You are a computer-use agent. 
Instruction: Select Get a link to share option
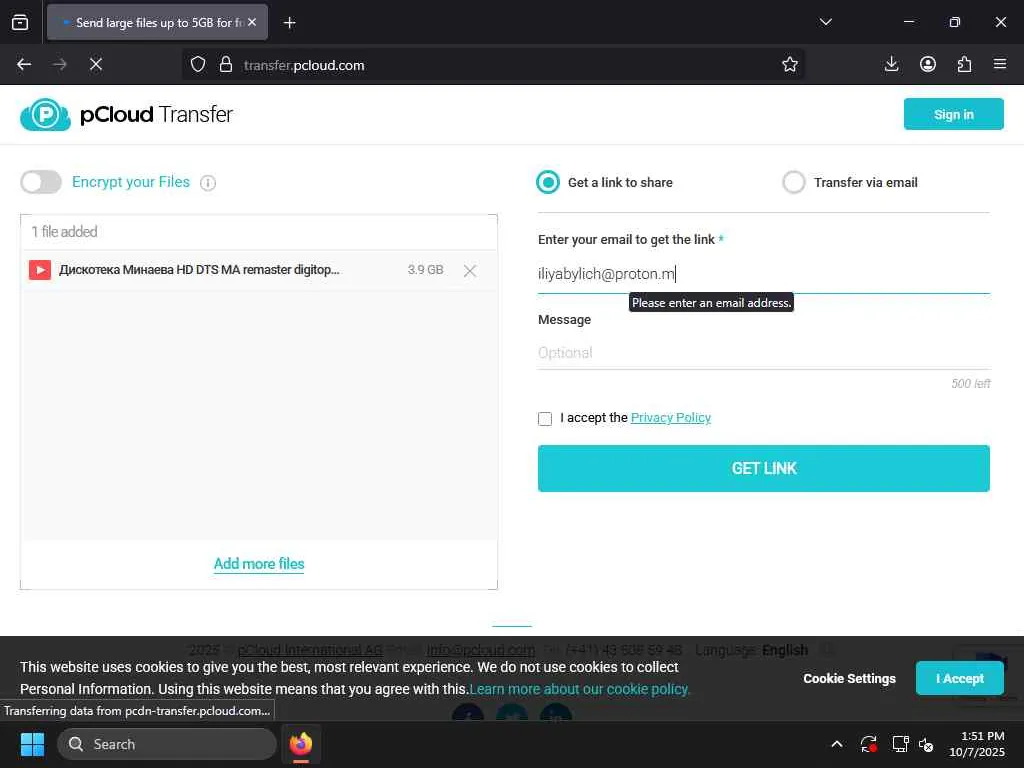(x=547, y=182)
